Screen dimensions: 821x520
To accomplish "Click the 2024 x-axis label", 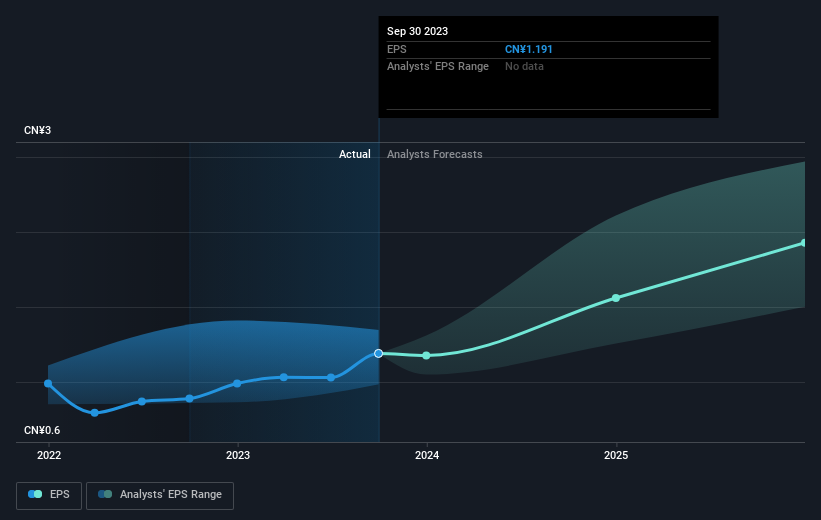I will coord(427,455).
